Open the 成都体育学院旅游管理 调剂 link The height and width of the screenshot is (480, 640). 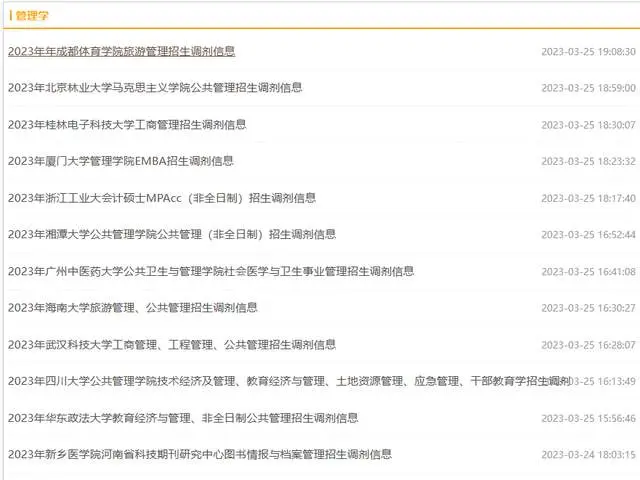tap(121, 51)
